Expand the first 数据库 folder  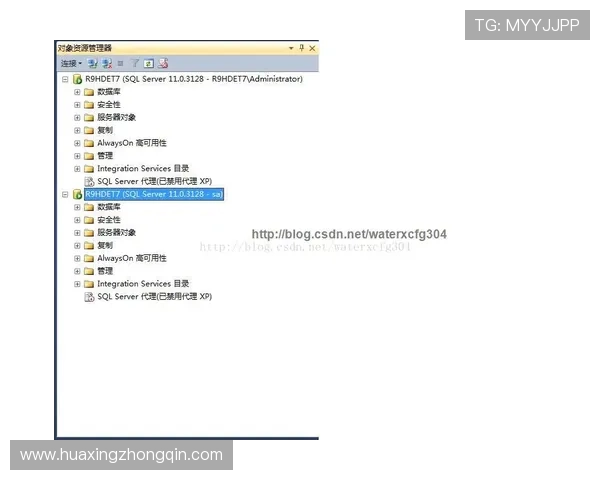(77, 92)
